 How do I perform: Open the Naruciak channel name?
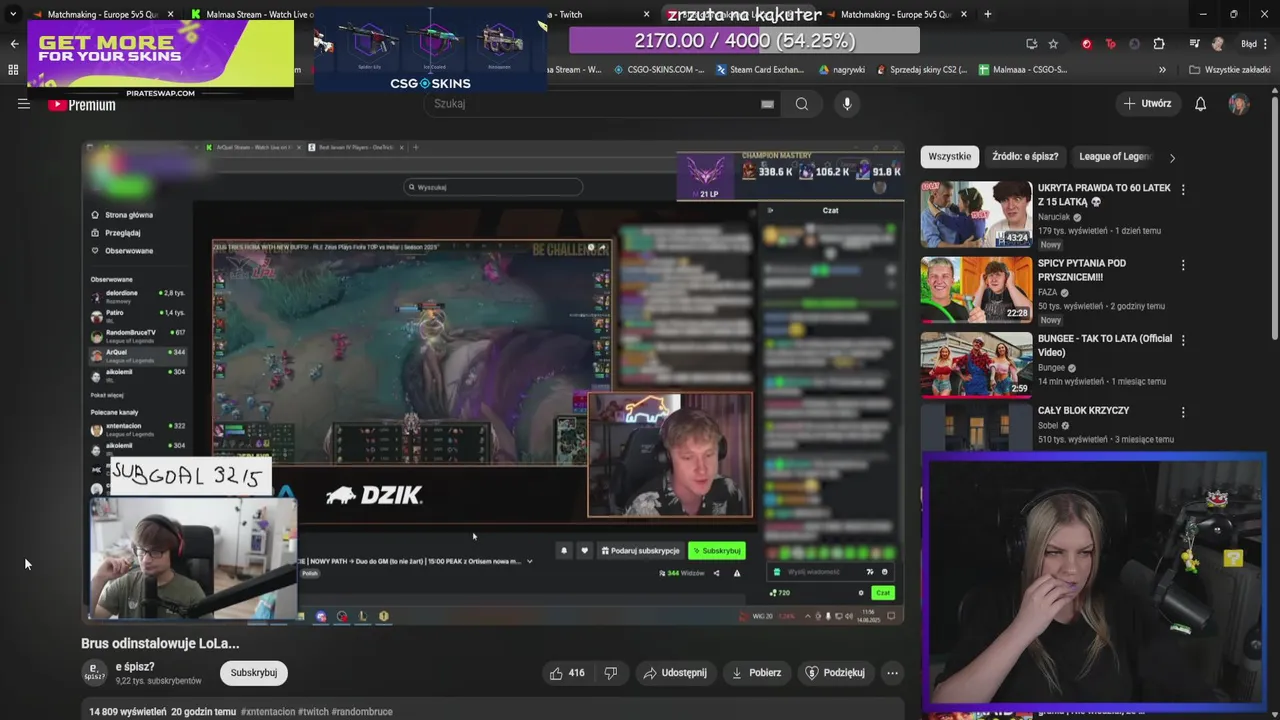point(1054,216)
